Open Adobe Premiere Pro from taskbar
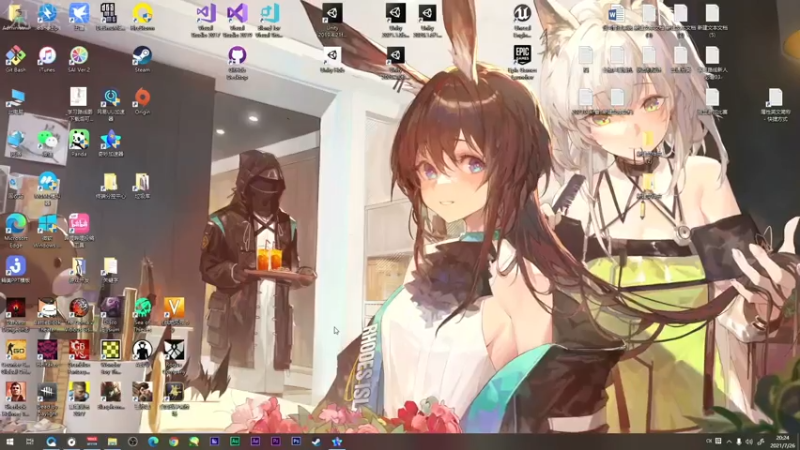 (x=276, y=441)
